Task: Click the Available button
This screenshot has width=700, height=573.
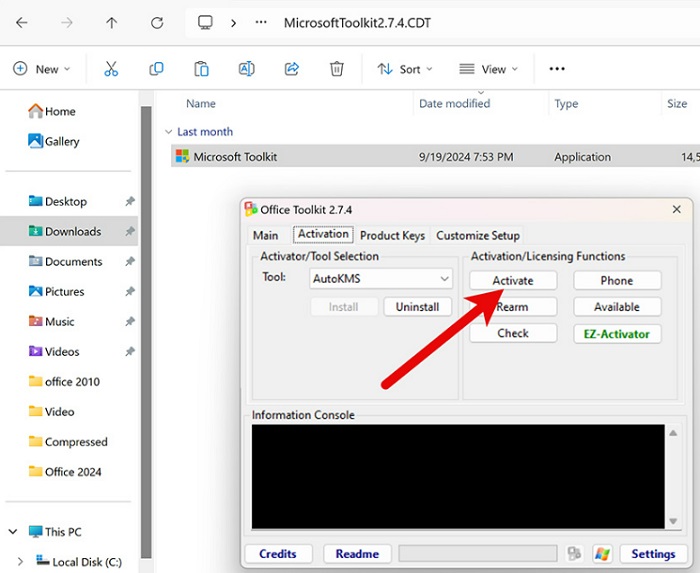Action: [617, 307]
